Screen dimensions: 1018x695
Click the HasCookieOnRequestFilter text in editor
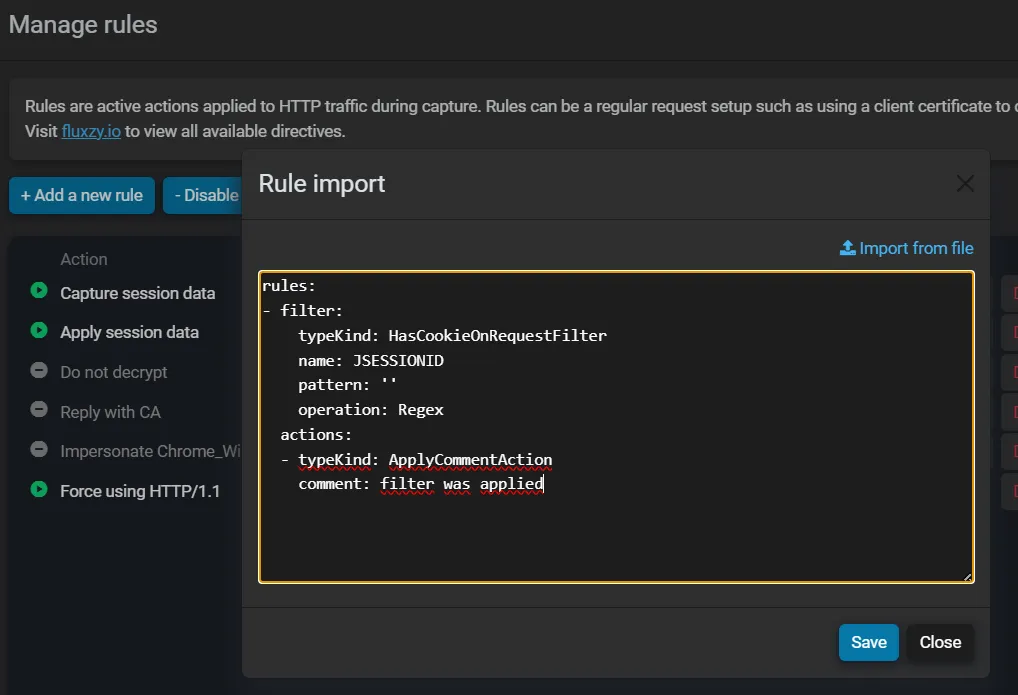point(497,336)
